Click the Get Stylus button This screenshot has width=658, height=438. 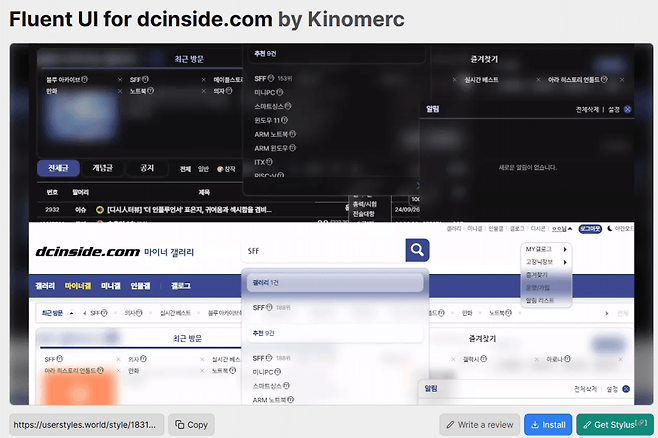point(614,425)
